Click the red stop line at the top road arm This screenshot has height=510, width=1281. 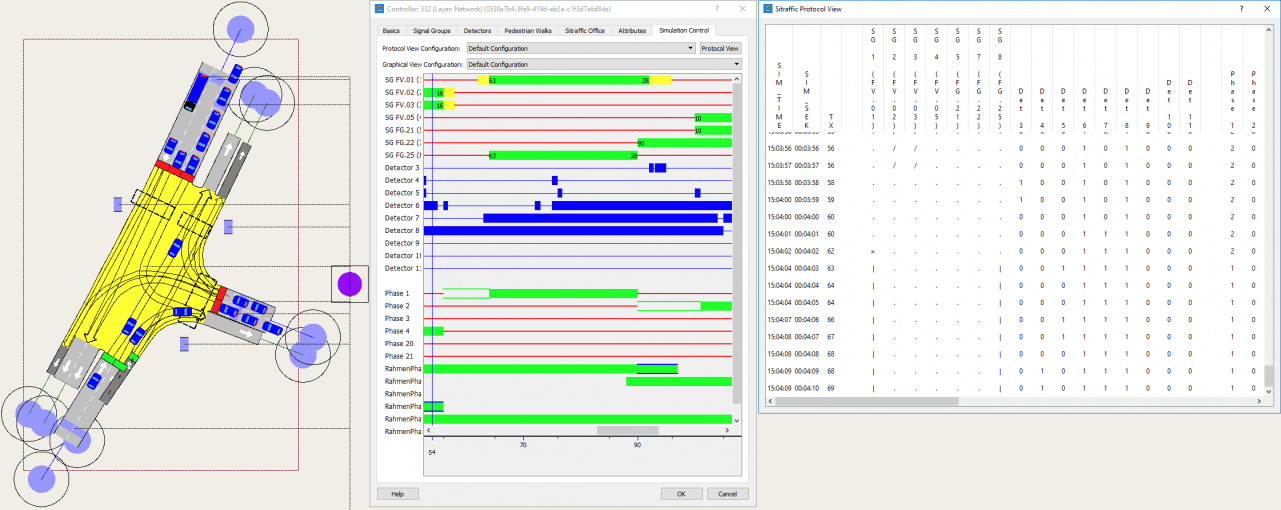coord(177,169)
